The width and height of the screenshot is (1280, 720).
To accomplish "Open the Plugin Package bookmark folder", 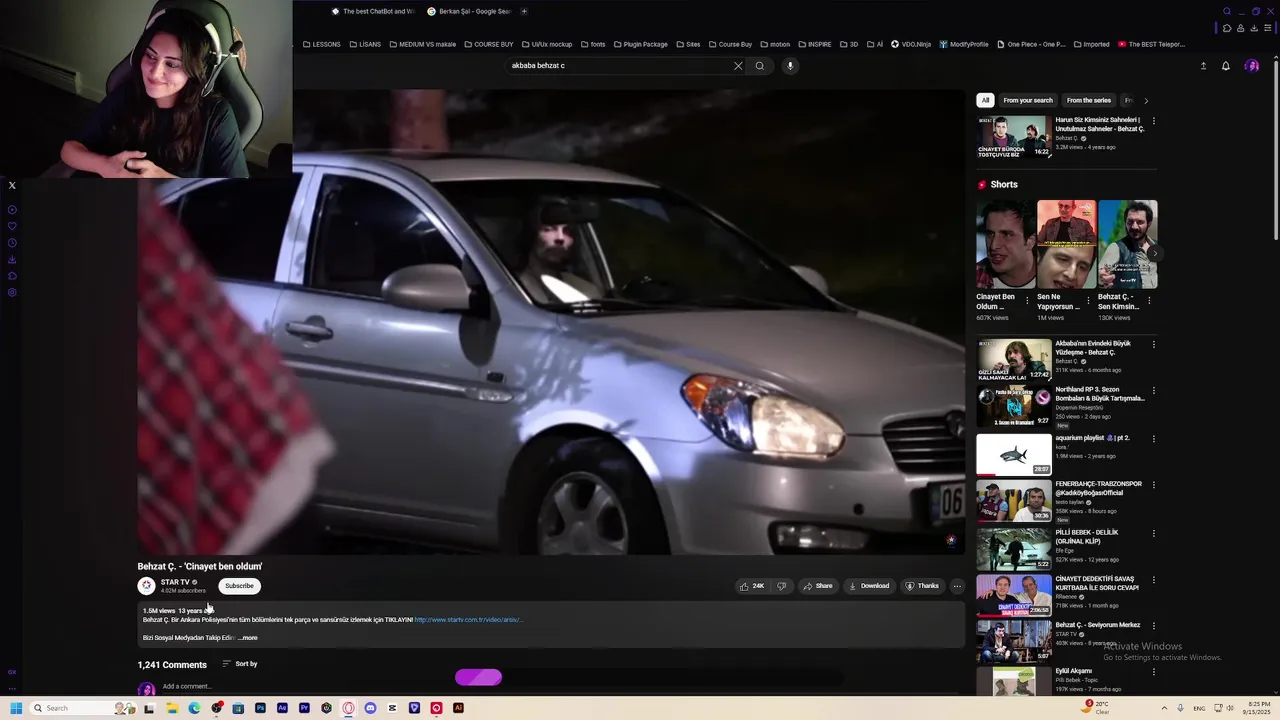I will pos(640,44).
